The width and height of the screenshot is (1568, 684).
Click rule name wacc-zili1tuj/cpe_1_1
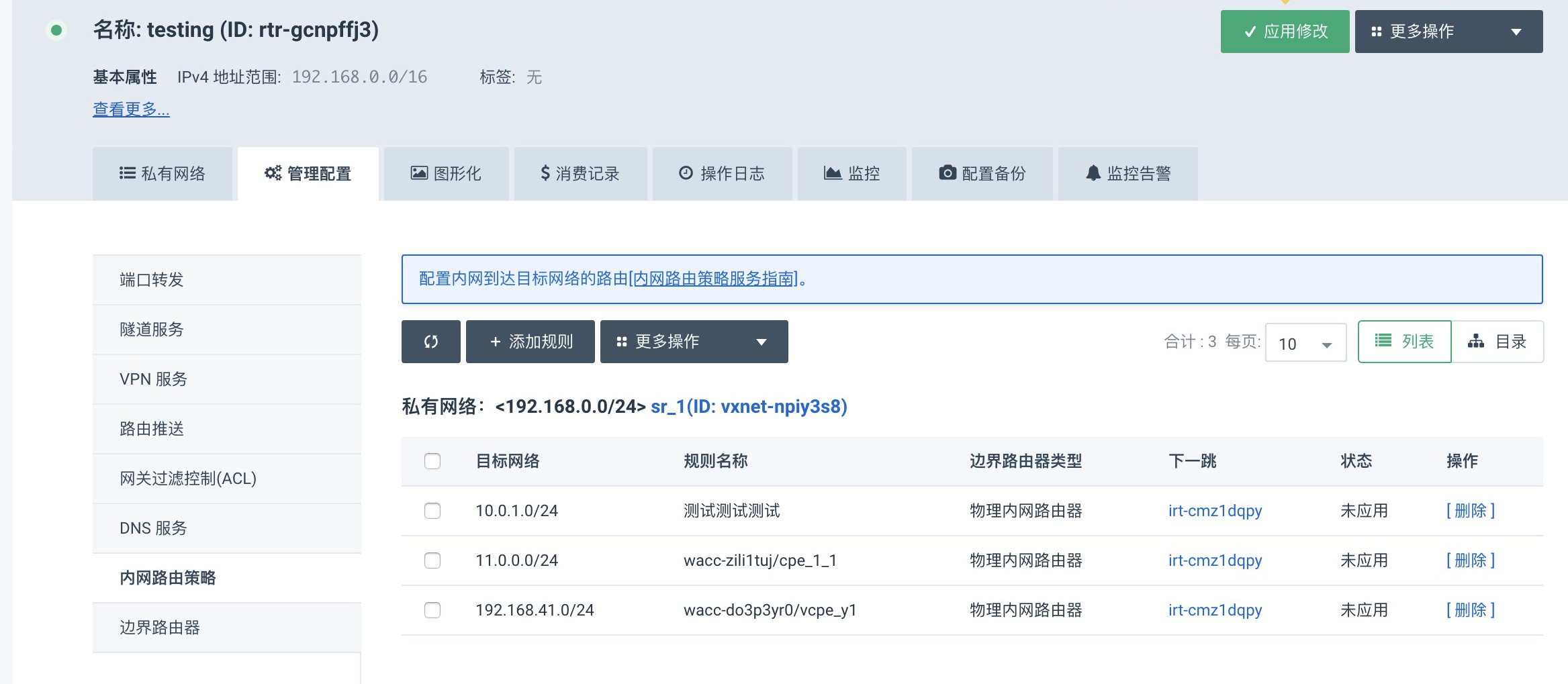pyautogui.click(x=760, y=560)
